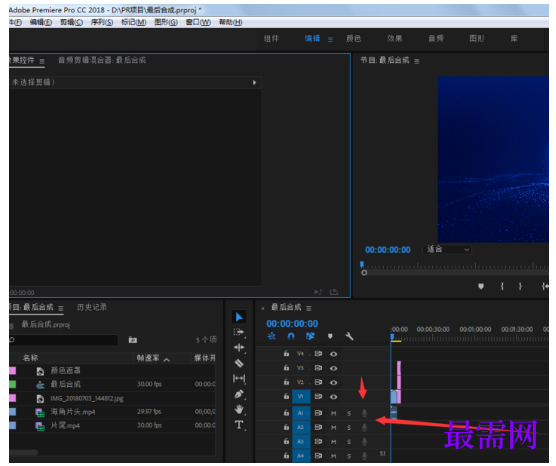Image resolution: width=556 pixels, height=466 pixels.
Task: Click export icon at Effect Controls bottom
Action: coord(334,292)
